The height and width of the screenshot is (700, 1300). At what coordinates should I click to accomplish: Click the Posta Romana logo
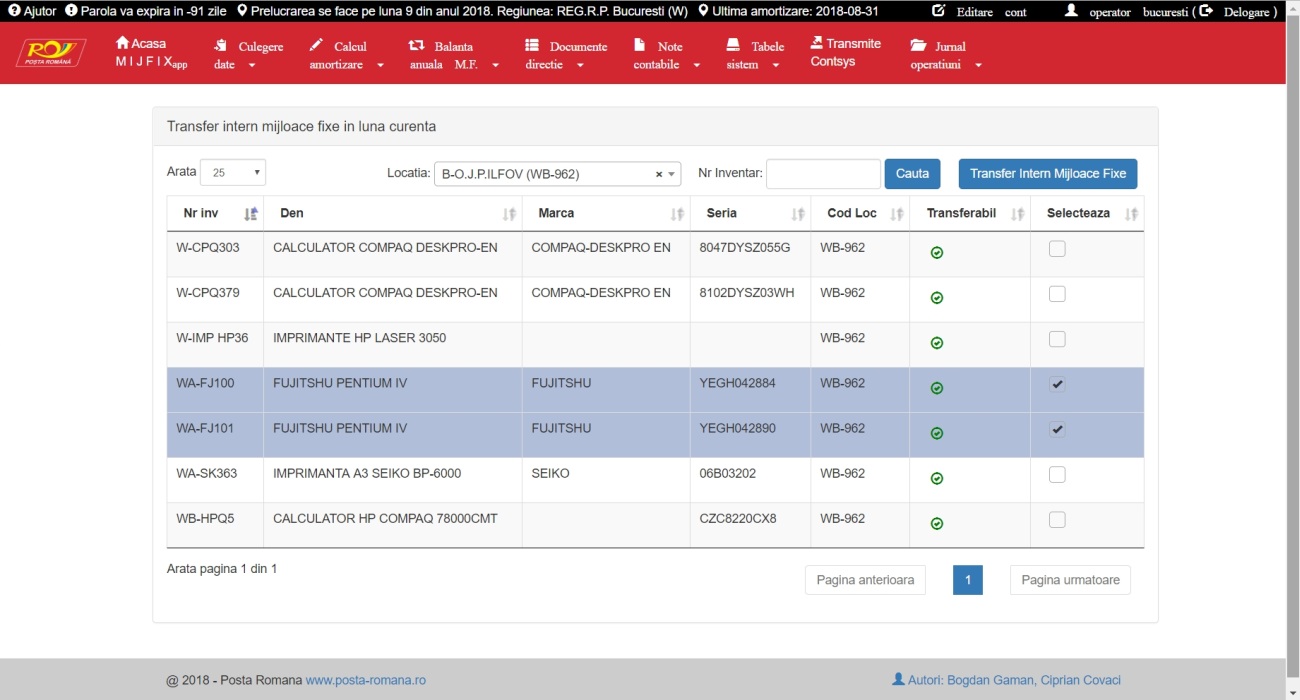click(x=50, y=53)
